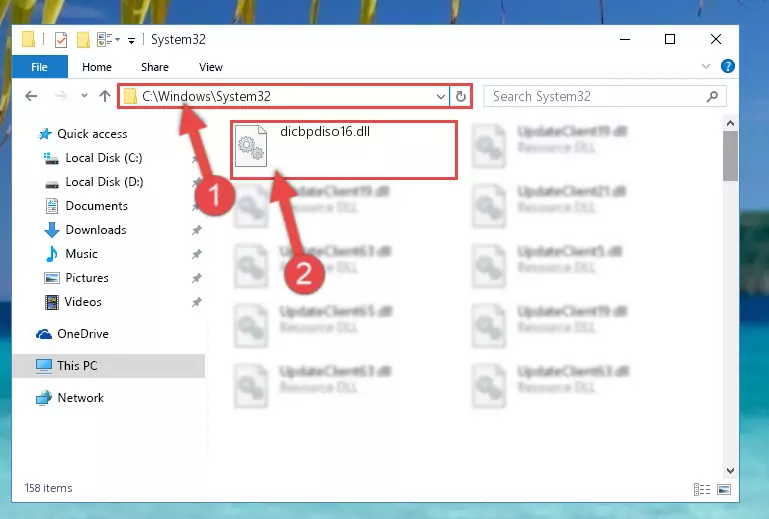Open Local Disk (C:) in sidebar
This screenshot has height=519, width=769.
click(x=104, y=158)
